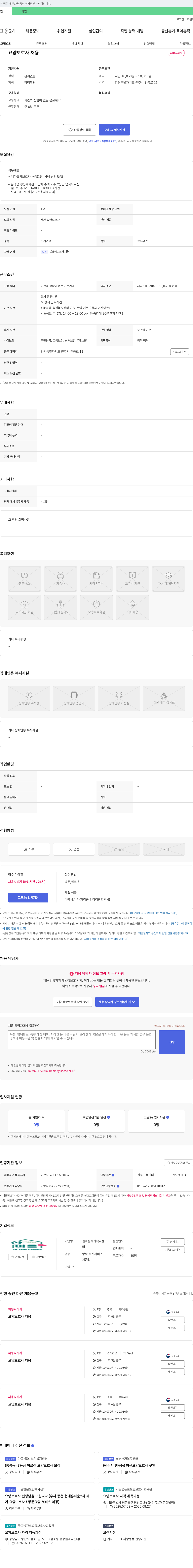Click the 로그인 link
This screenshot has height=1568, width=193.
[x=180, y=20]
